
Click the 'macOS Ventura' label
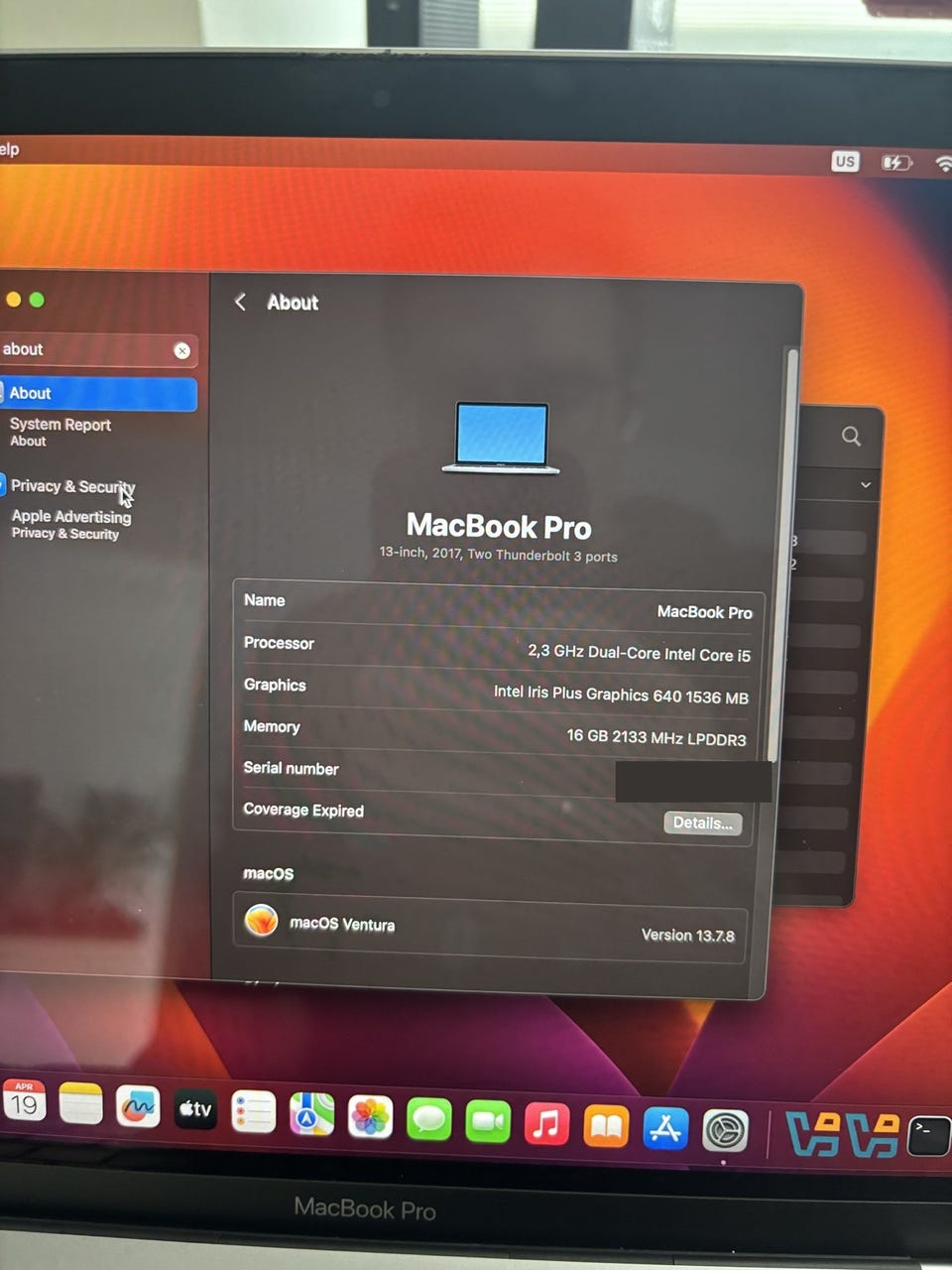coord(342,924)
